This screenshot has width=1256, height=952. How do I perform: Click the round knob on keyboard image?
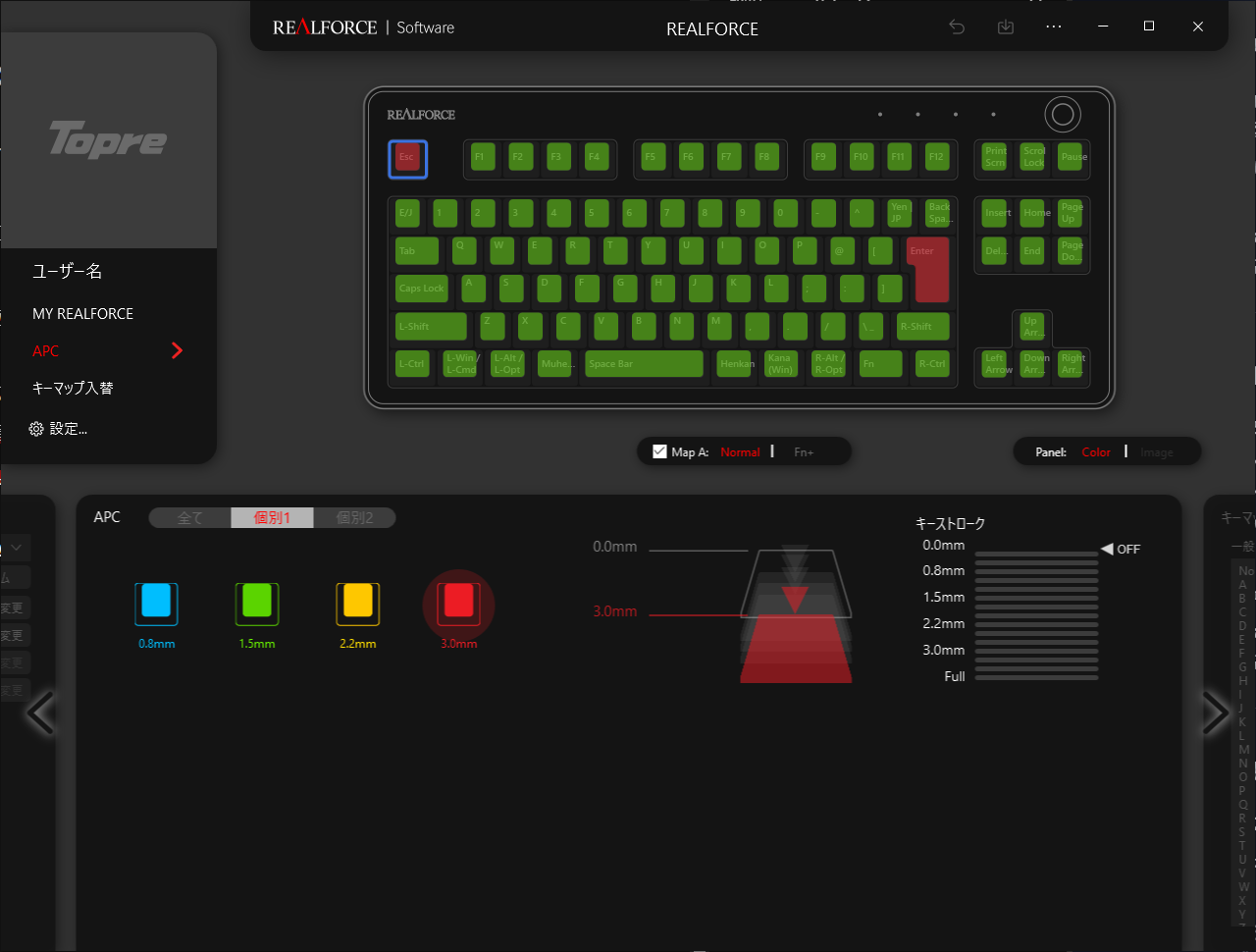click(x=1063, y=115)
